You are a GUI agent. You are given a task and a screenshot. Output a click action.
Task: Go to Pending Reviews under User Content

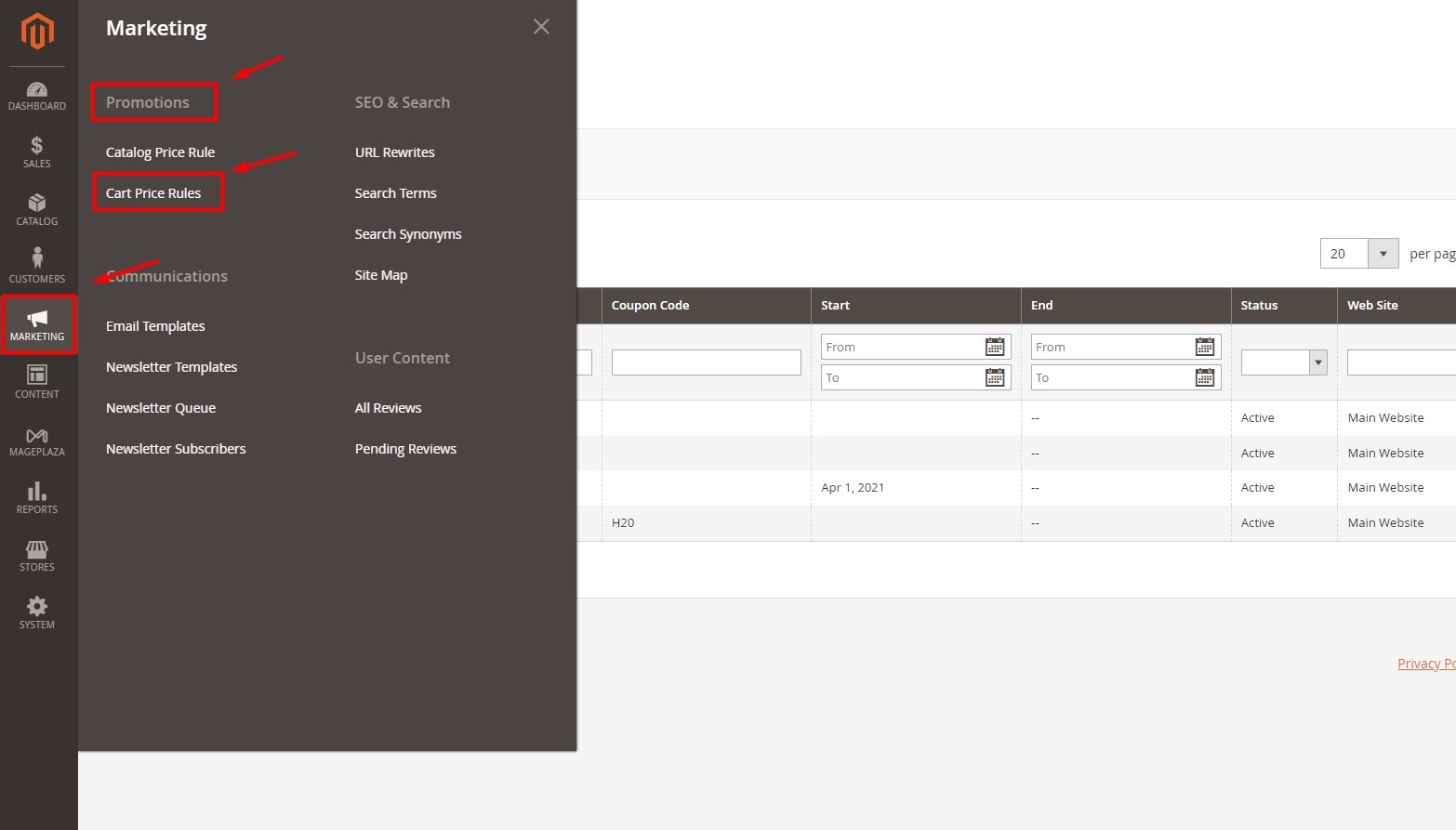(404, 448)
